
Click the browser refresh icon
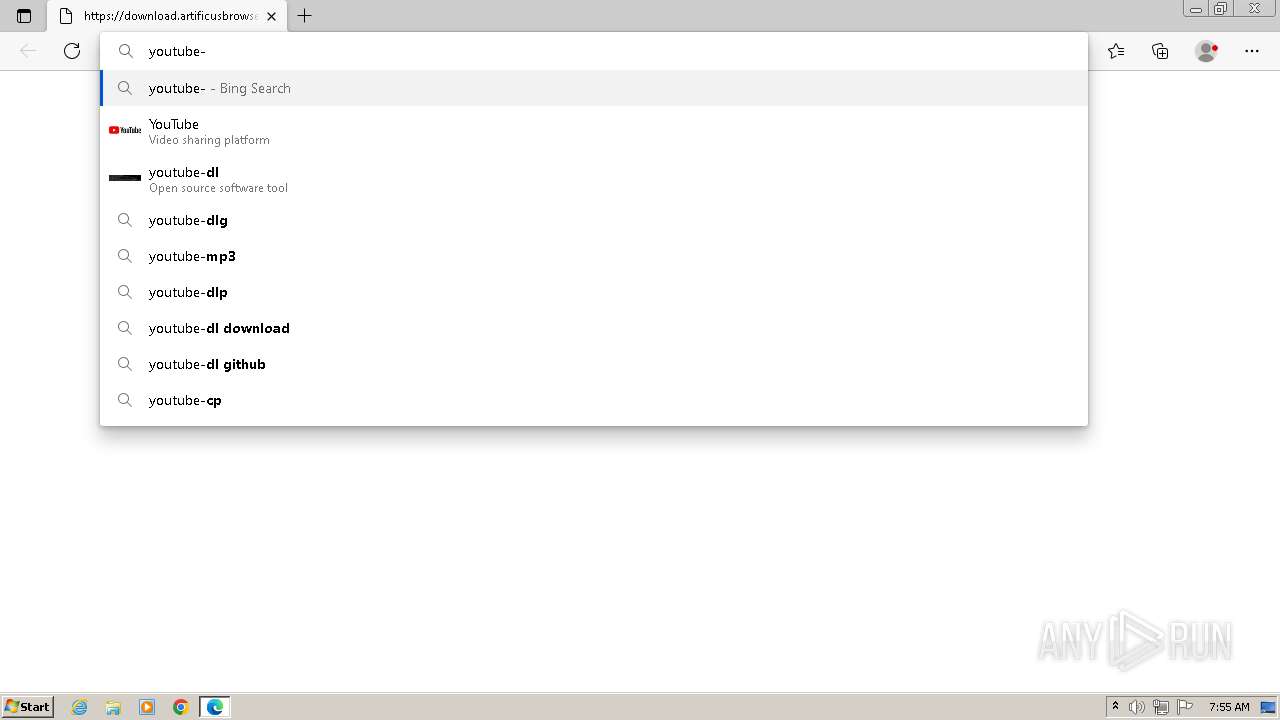tap(72, 51)
